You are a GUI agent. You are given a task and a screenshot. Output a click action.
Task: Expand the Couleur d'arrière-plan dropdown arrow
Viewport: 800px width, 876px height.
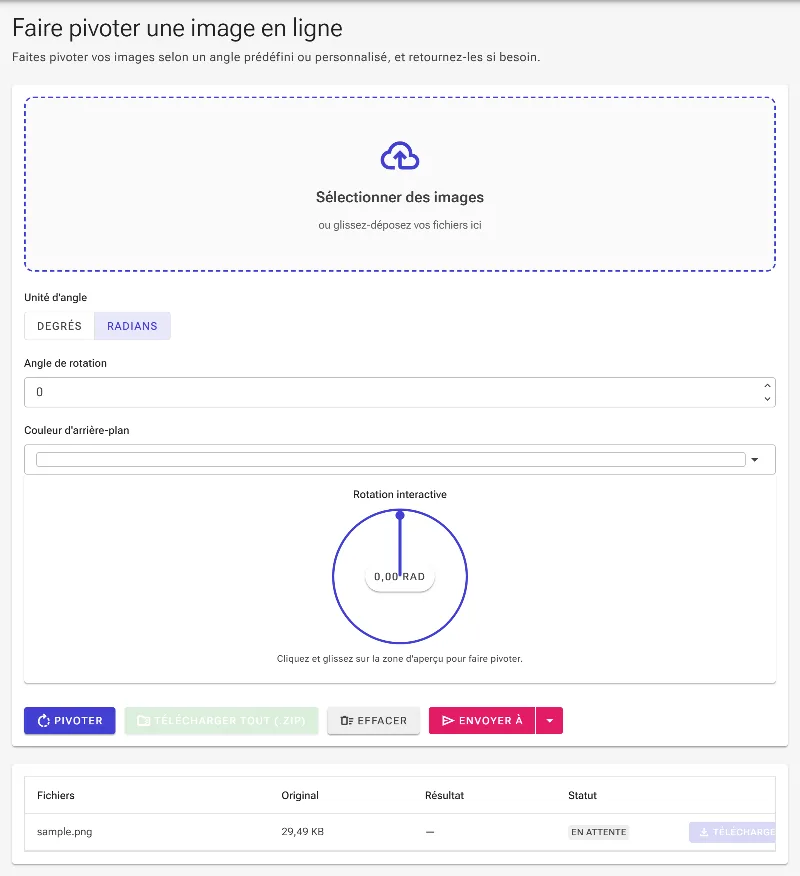[755, 460]
